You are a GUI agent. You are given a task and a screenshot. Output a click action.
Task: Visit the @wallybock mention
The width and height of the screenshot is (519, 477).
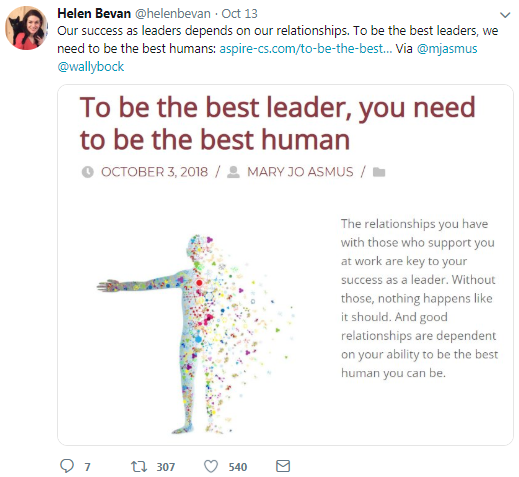(91, 67)
